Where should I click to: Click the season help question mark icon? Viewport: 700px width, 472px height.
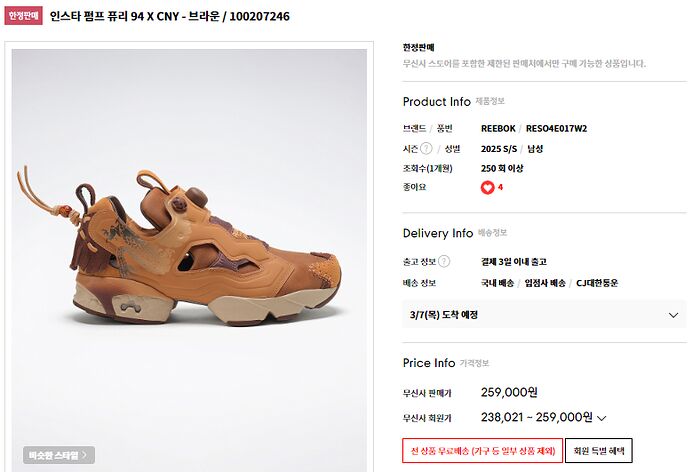click(x=426, y=148)
